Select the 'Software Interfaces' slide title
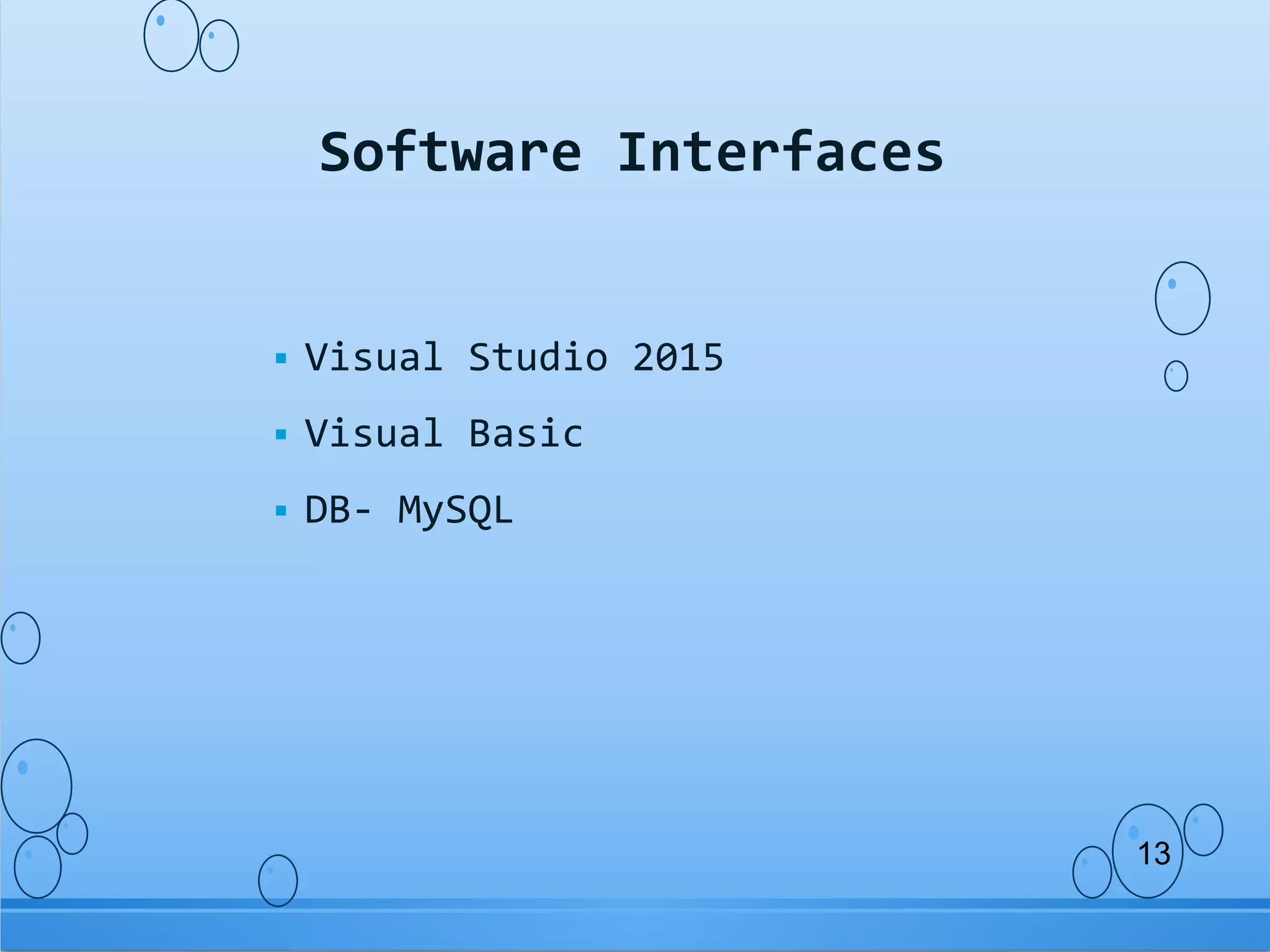The width and height of the screenshot is (1270, 952). coord(631,152)
